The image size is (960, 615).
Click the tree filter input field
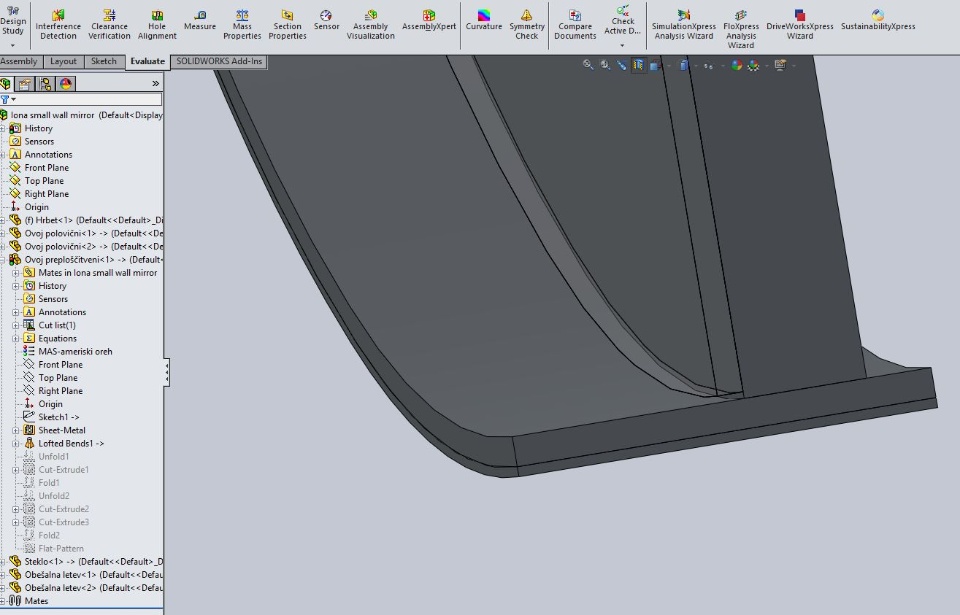pos(90,99)
